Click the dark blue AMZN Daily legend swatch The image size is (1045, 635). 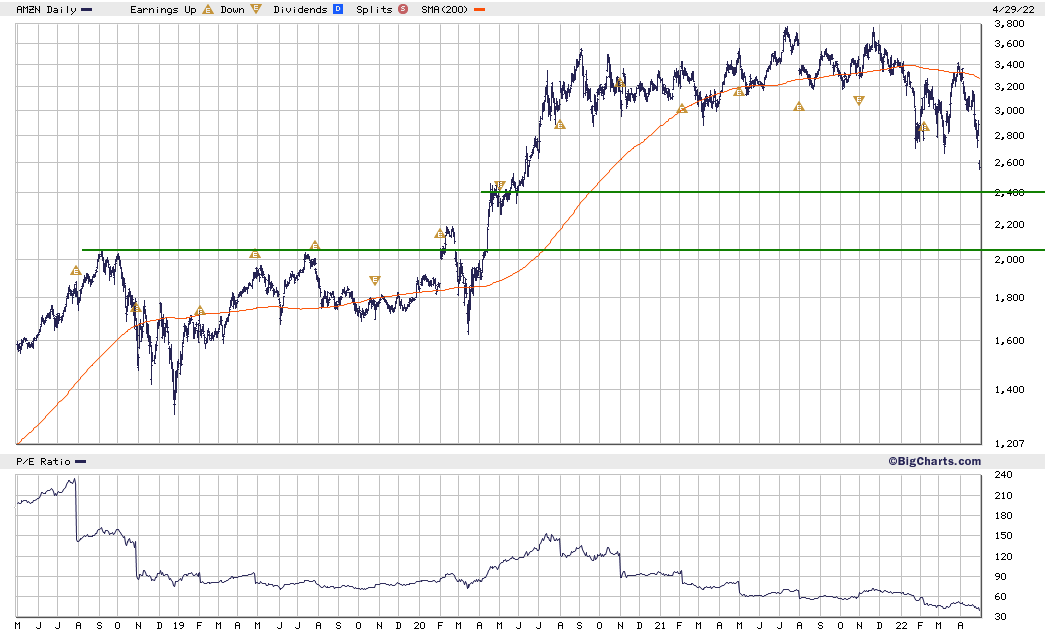click(87, 10)
